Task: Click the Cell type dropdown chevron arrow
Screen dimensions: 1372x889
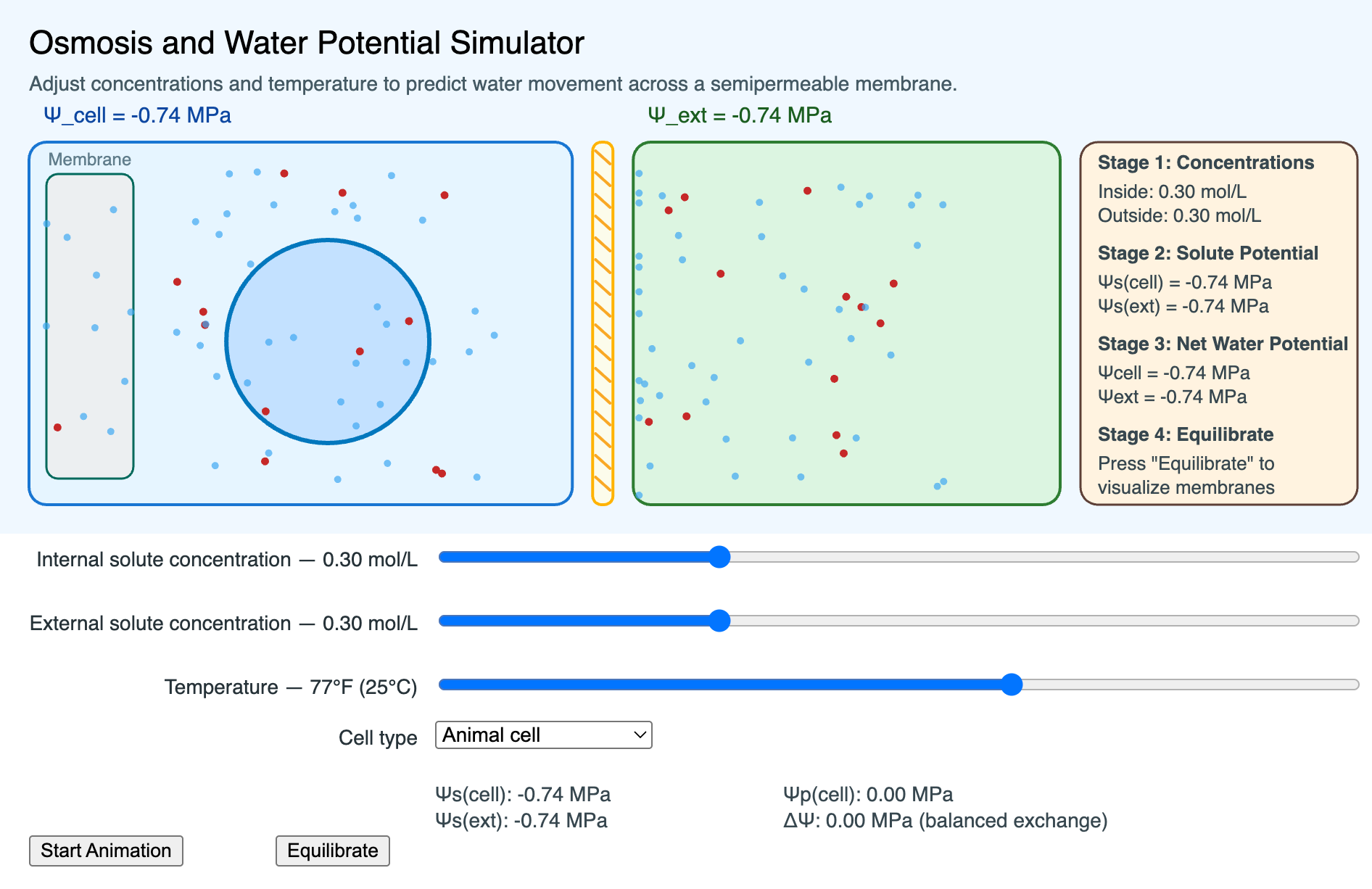Action: tap(640, 735)
